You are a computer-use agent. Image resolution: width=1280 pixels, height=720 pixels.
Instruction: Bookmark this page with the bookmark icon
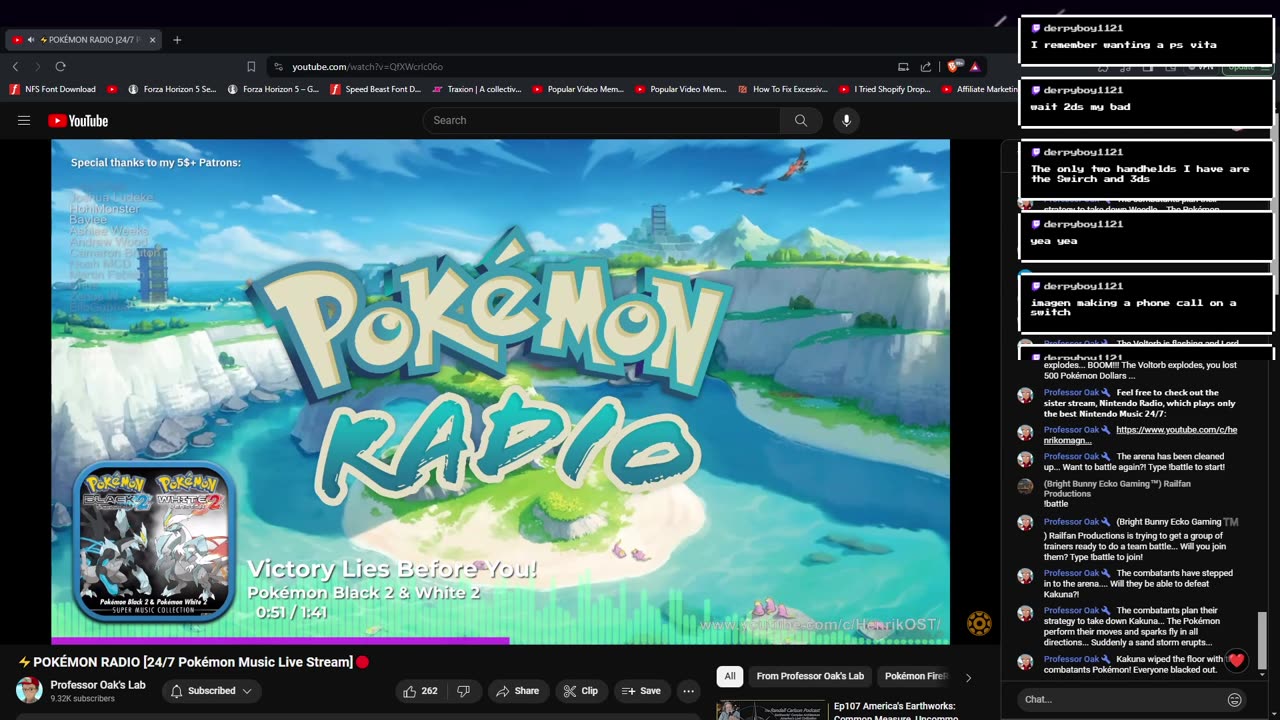251,67
